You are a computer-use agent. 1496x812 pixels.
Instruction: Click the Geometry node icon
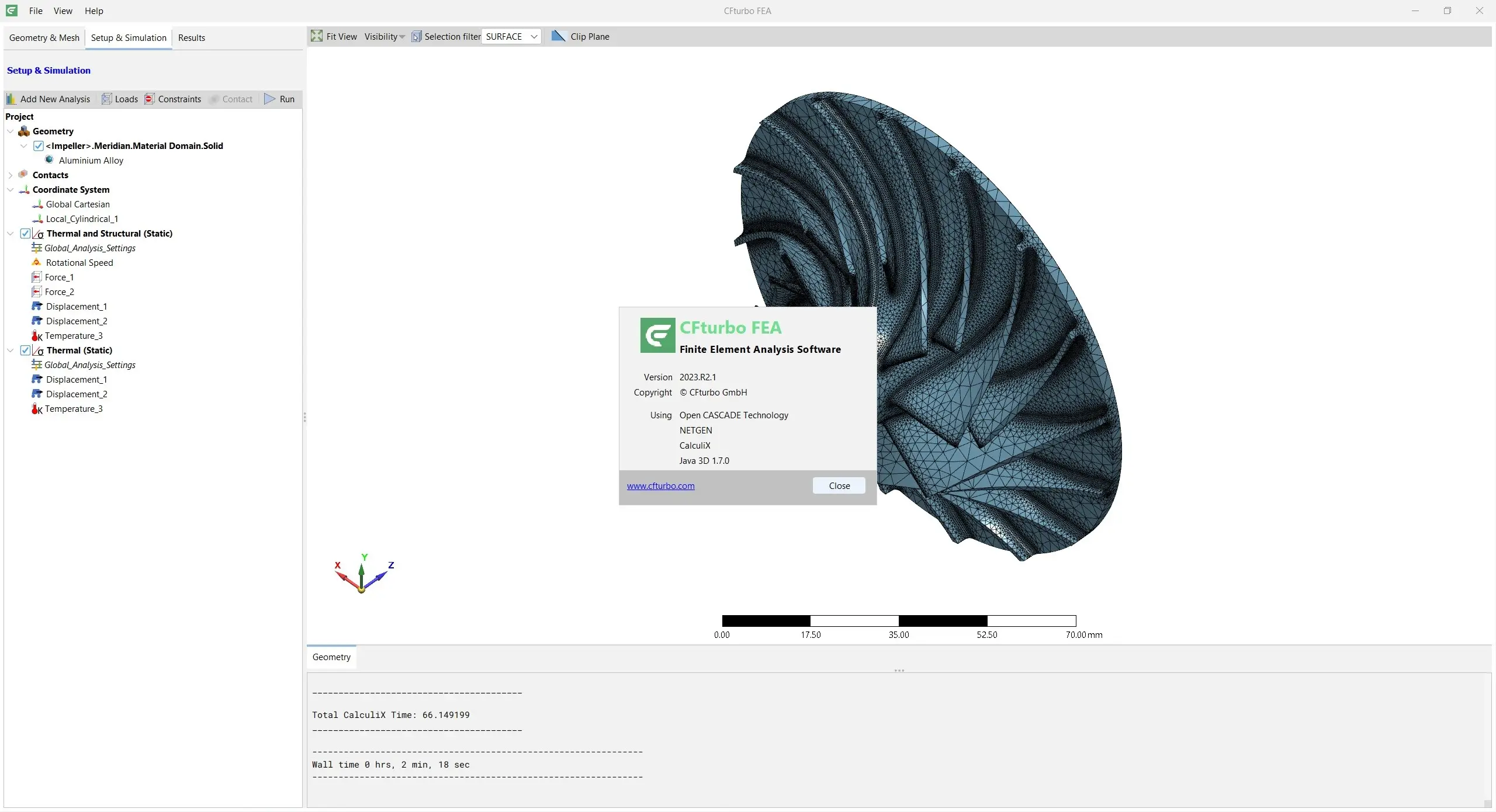[x=24, y=131]
